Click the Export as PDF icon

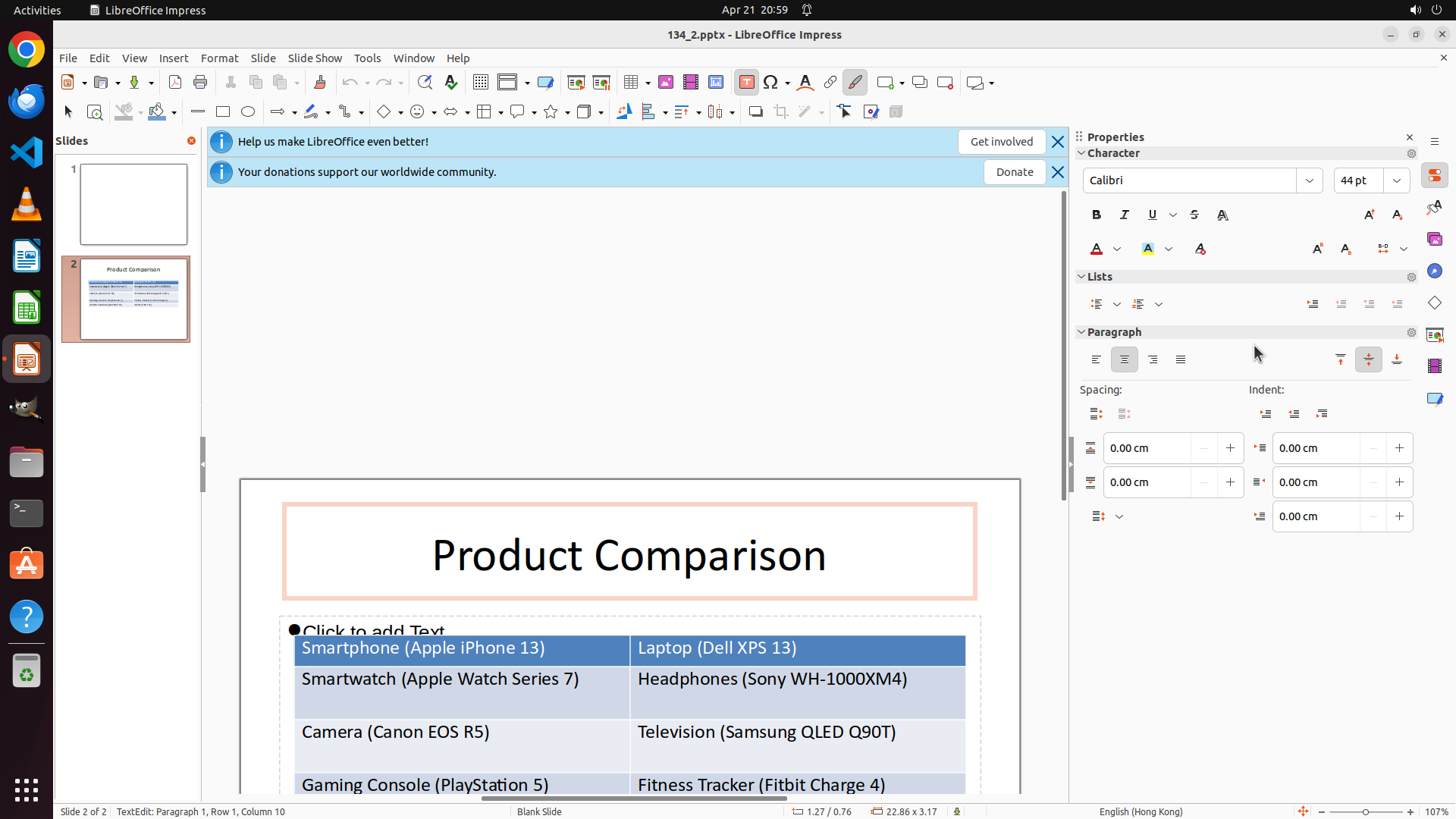pos(175,83)
